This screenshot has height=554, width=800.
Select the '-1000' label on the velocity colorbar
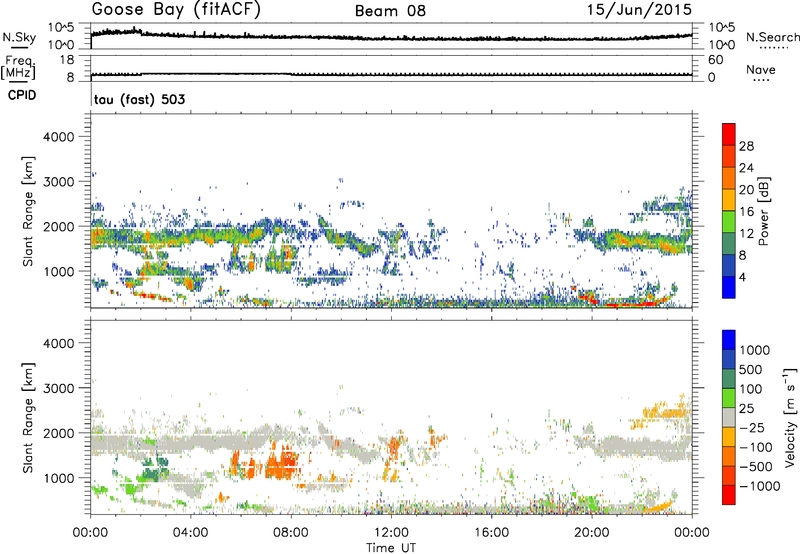[760, 486]
